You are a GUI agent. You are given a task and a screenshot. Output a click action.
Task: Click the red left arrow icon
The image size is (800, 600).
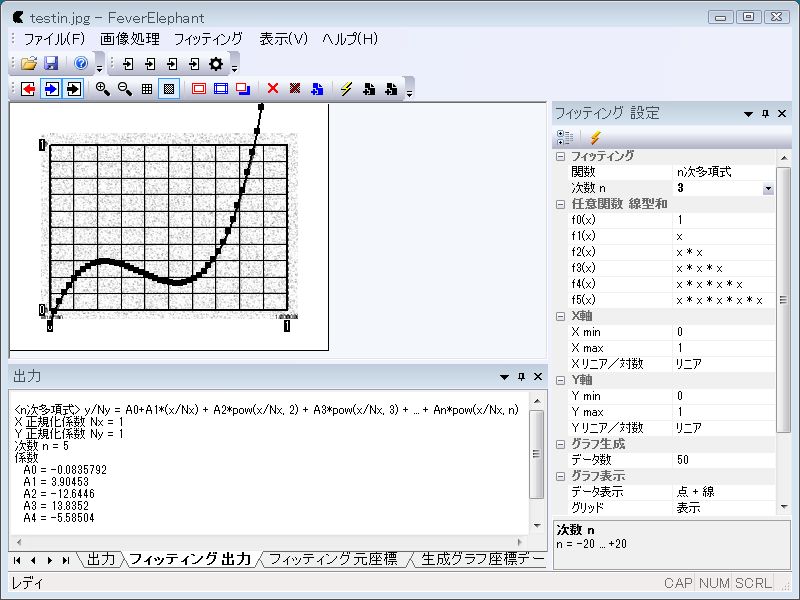[x=28, y=89]
